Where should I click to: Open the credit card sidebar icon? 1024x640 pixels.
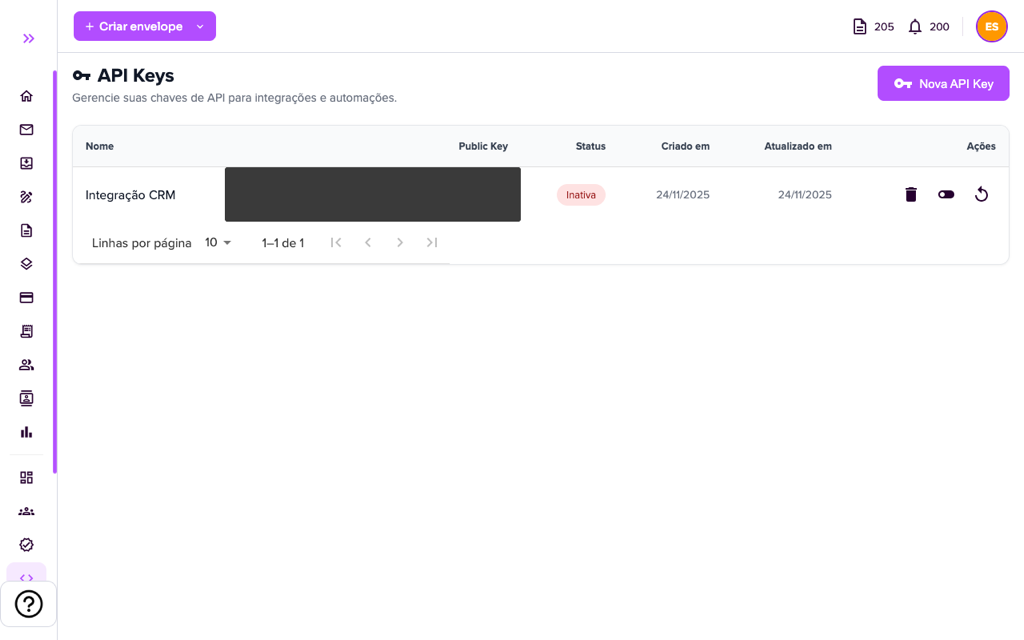click(x=26, y=298)
